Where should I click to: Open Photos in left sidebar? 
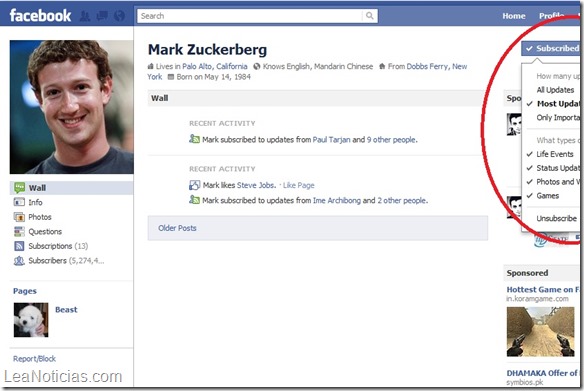tap(40, 217)
